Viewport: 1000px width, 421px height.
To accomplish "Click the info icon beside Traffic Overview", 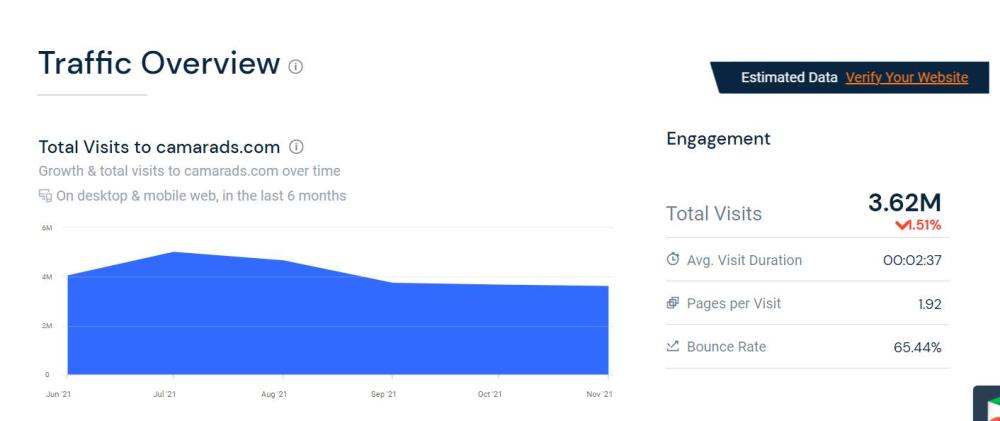I will (x=295, y=66).
